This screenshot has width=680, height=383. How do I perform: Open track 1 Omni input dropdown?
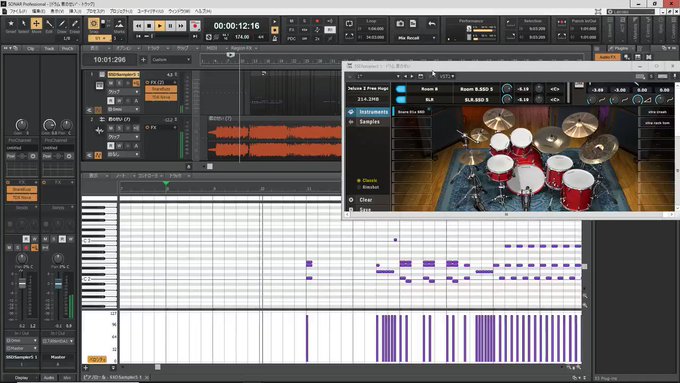(123, 109)
